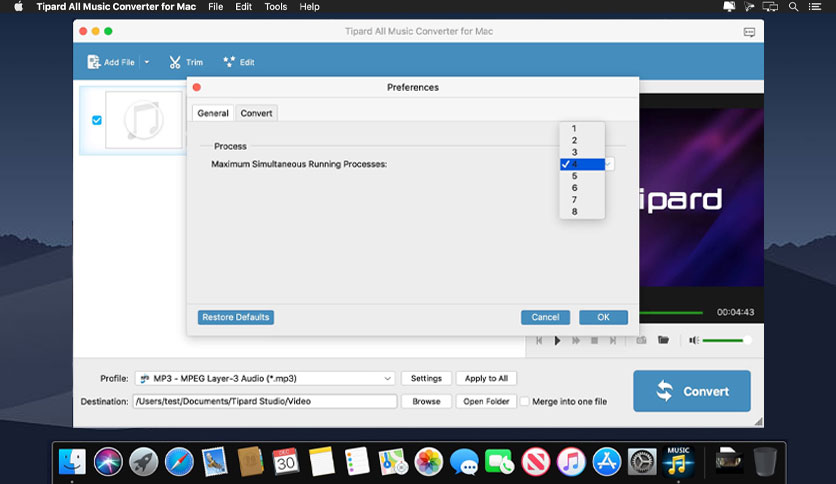Screen dimensions: 836x484
Task: Open Finder in the Dock
Action: [72, 462]
